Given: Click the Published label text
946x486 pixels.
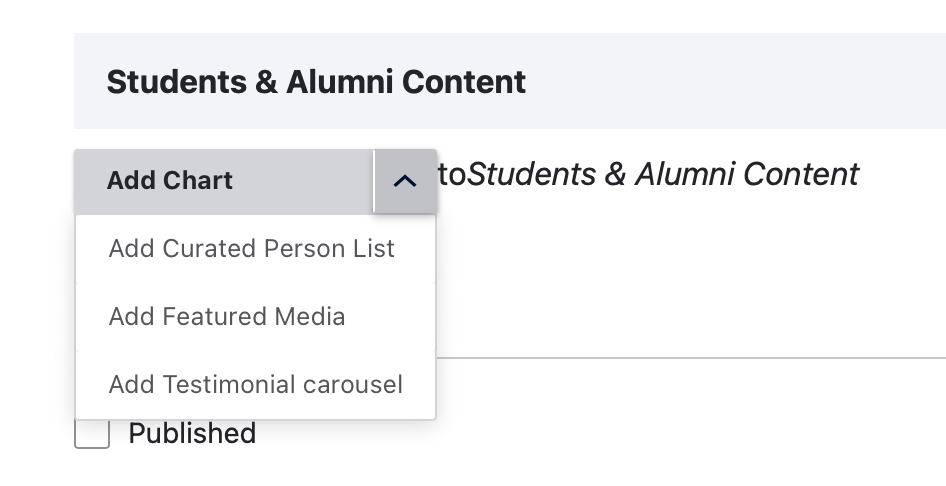Looking at the screenshot, I should coord(192,434).
